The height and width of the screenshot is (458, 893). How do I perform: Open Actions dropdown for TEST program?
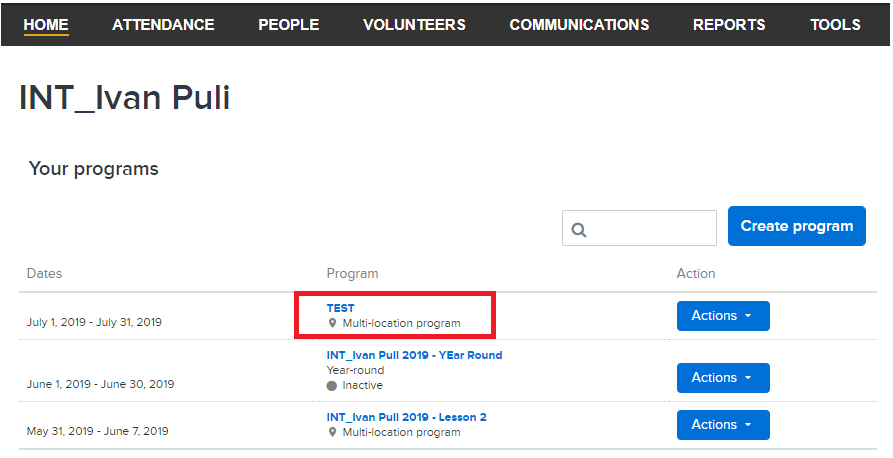(x=723, y=316)
